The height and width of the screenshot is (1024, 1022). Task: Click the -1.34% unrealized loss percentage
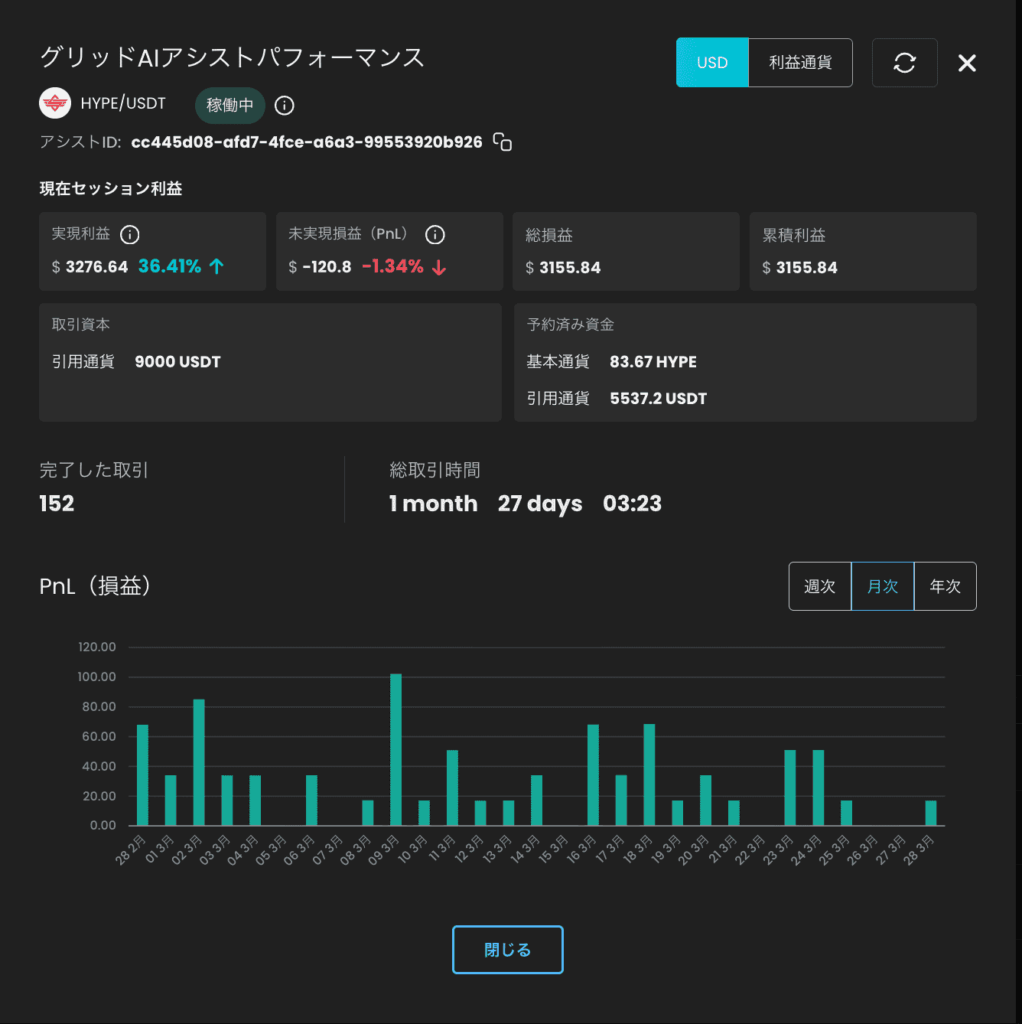[392, 266]
